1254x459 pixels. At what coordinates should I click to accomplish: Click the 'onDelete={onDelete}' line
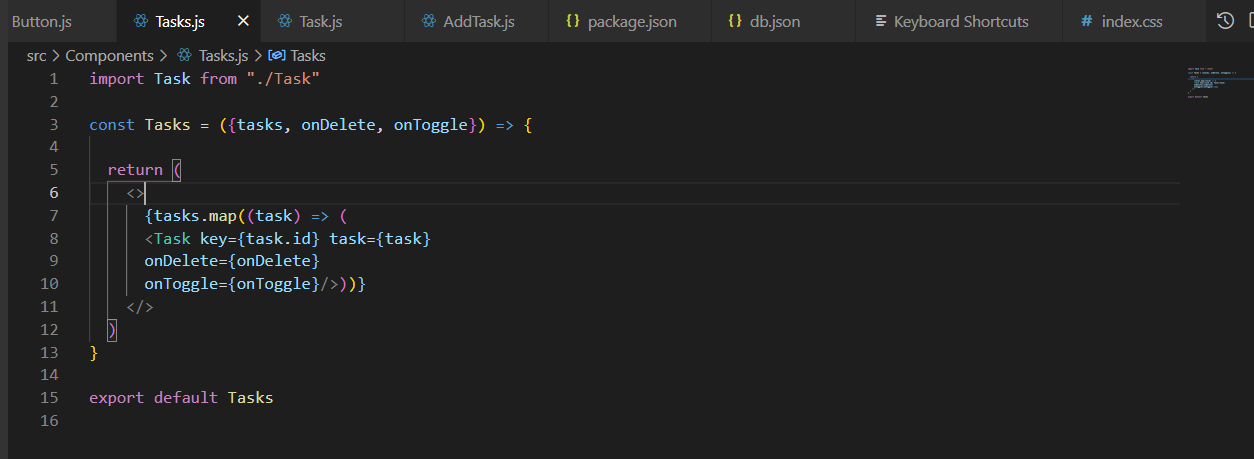pos(232,261)
